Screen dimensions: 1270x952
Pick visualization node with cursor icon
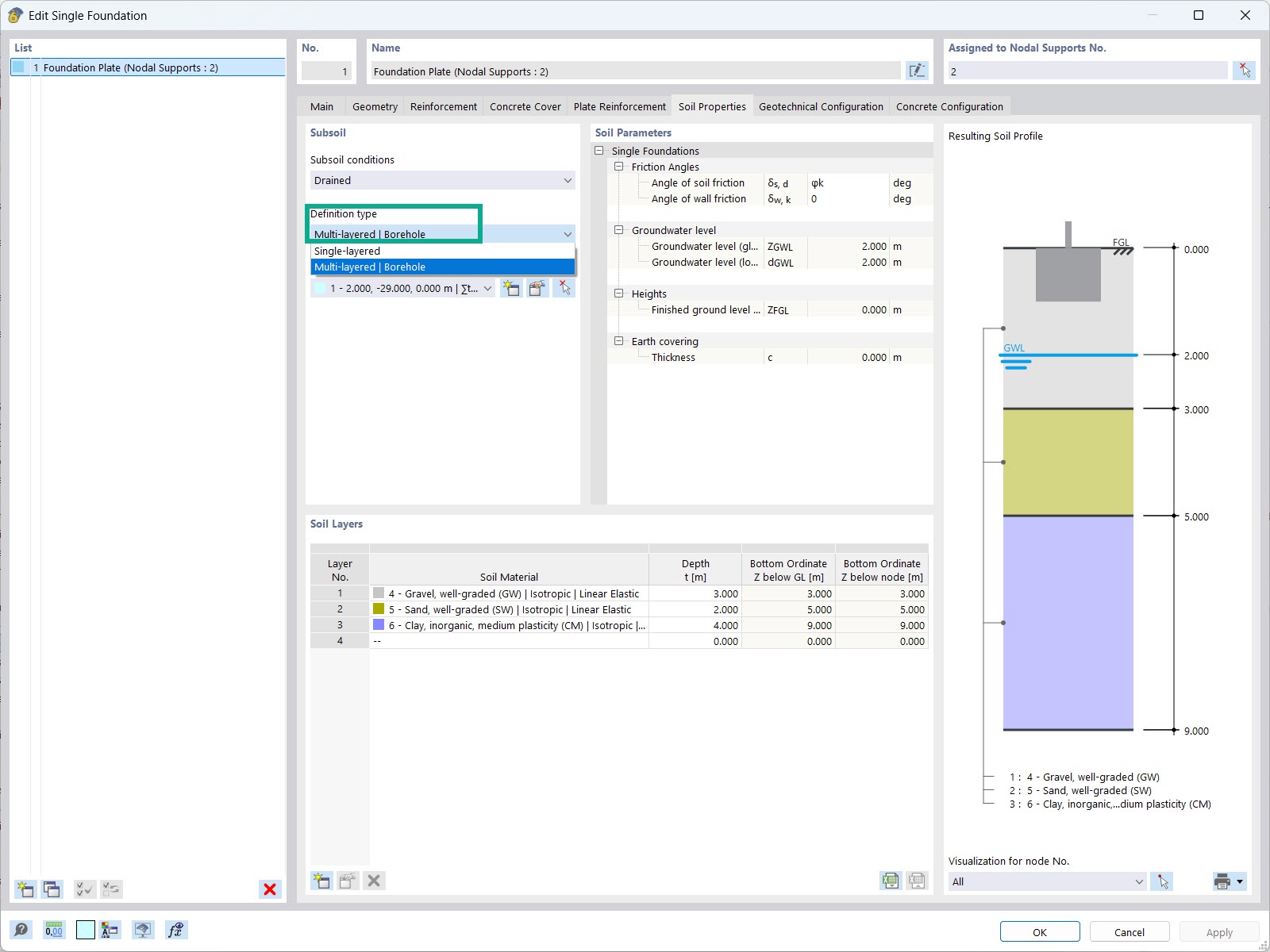(1163, 881)
